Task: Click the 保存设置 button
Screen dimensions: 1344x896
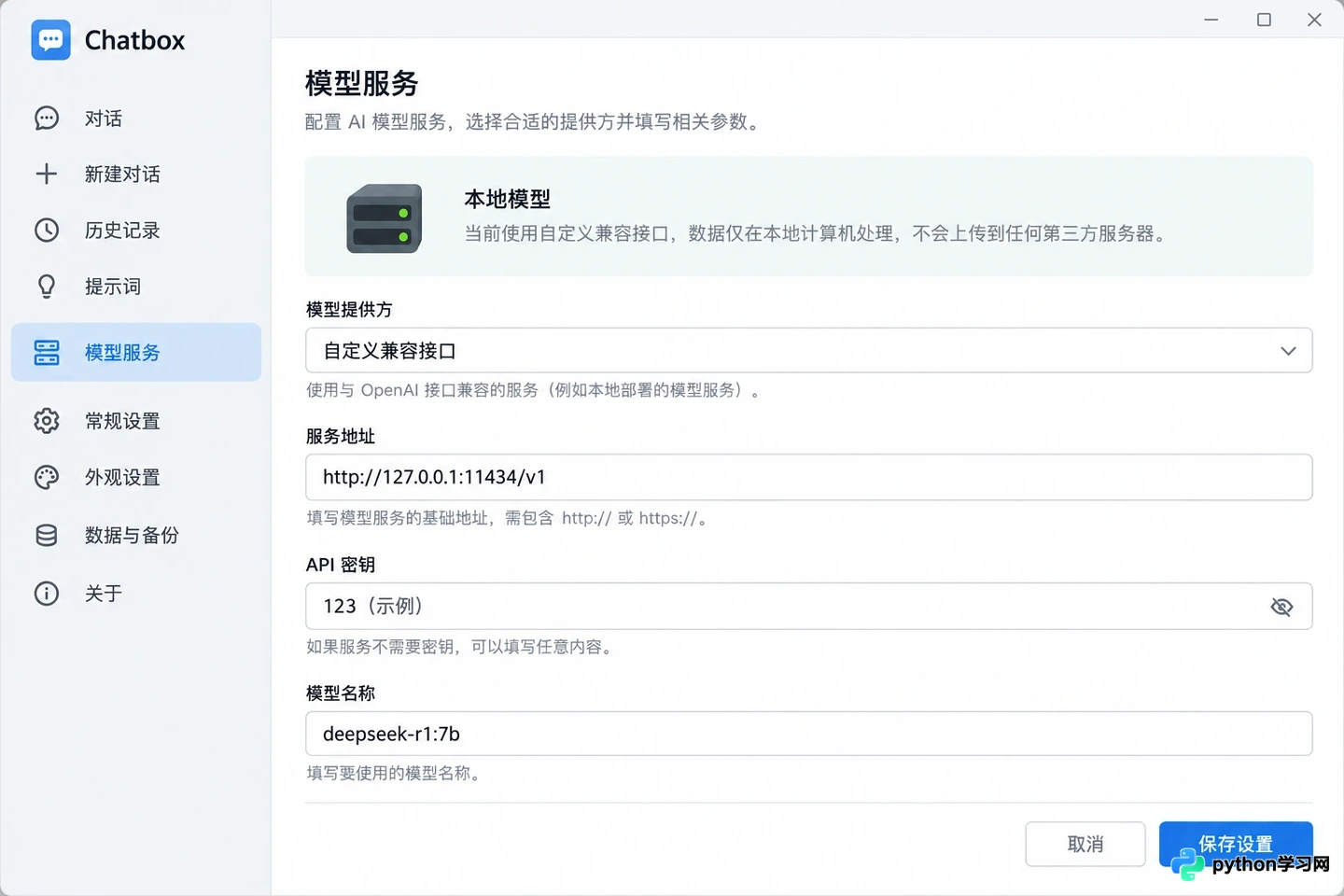Action: pos(1236,844)
